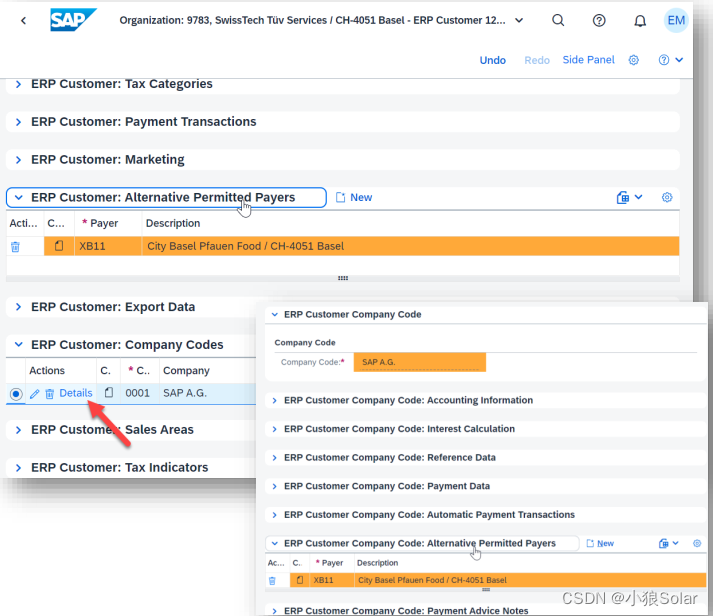Screen dimensions: 713x616
Task: Expand ERP Customer: Marketing section
Action: pyautogui.click(x=18, y=160)
